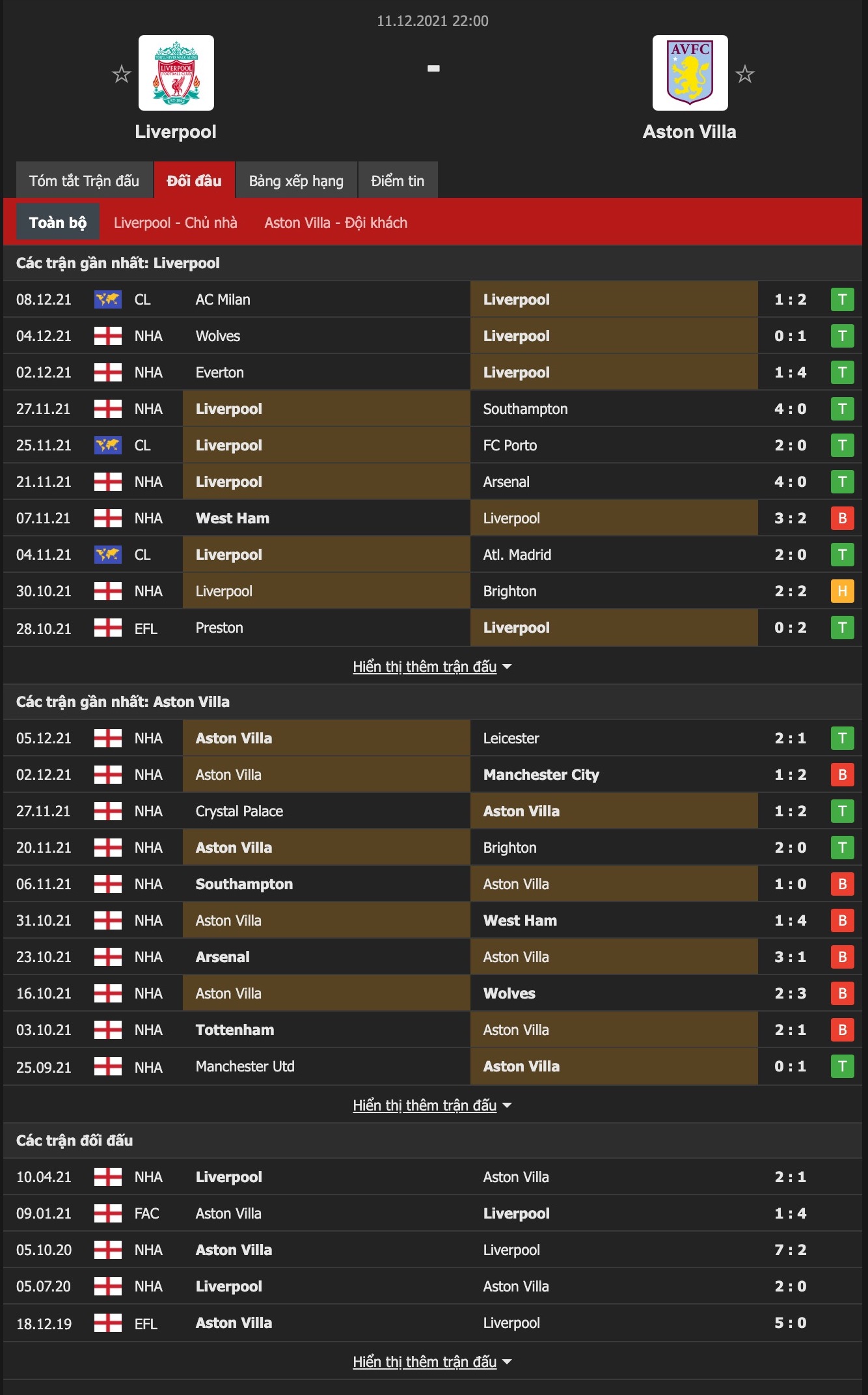Click the loss badge for Southampton 1:0
The image size is (868, 1395).
click(842, 884)
